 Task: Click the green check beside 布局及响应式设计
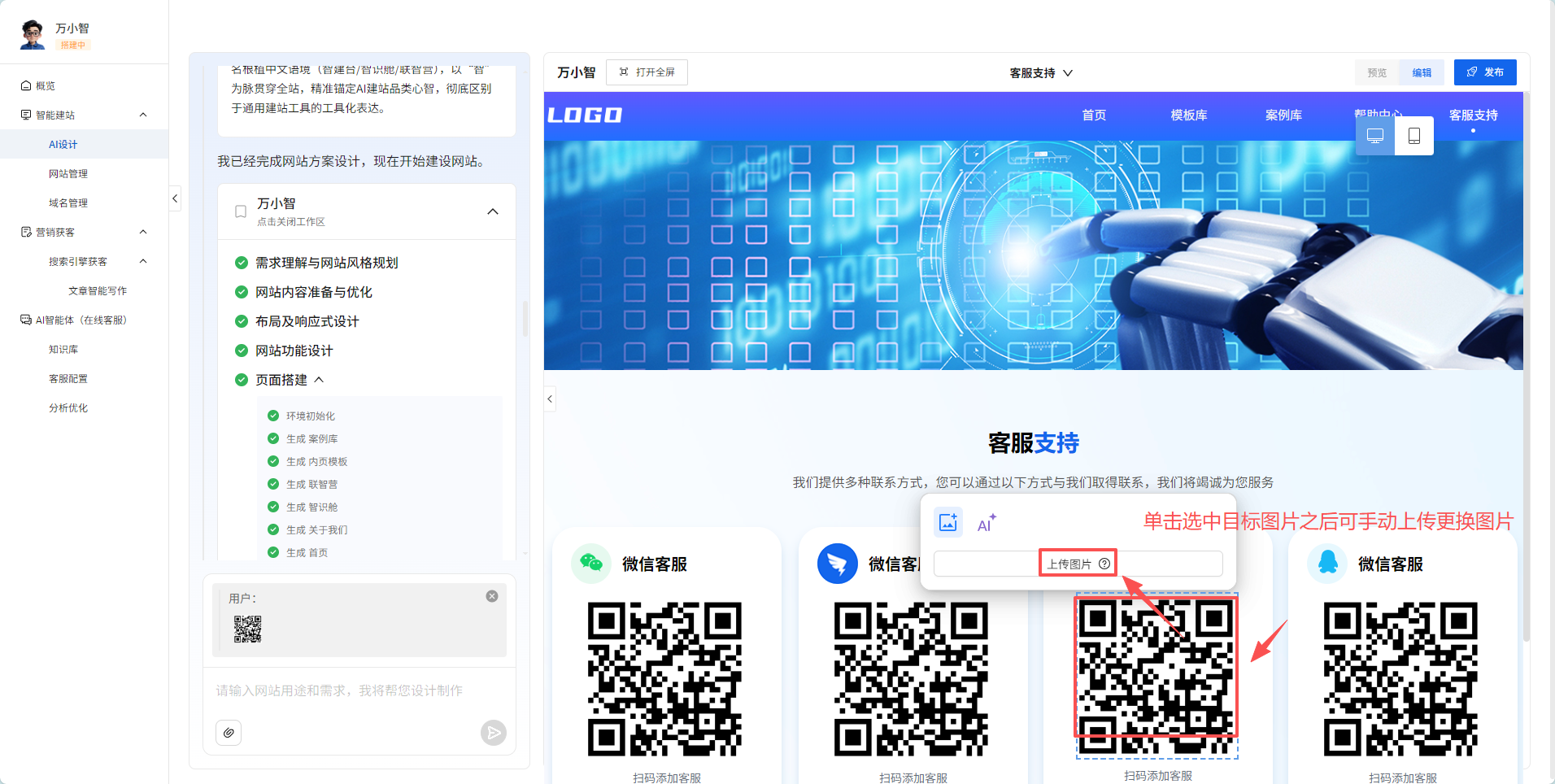click(x=242, y=321)
